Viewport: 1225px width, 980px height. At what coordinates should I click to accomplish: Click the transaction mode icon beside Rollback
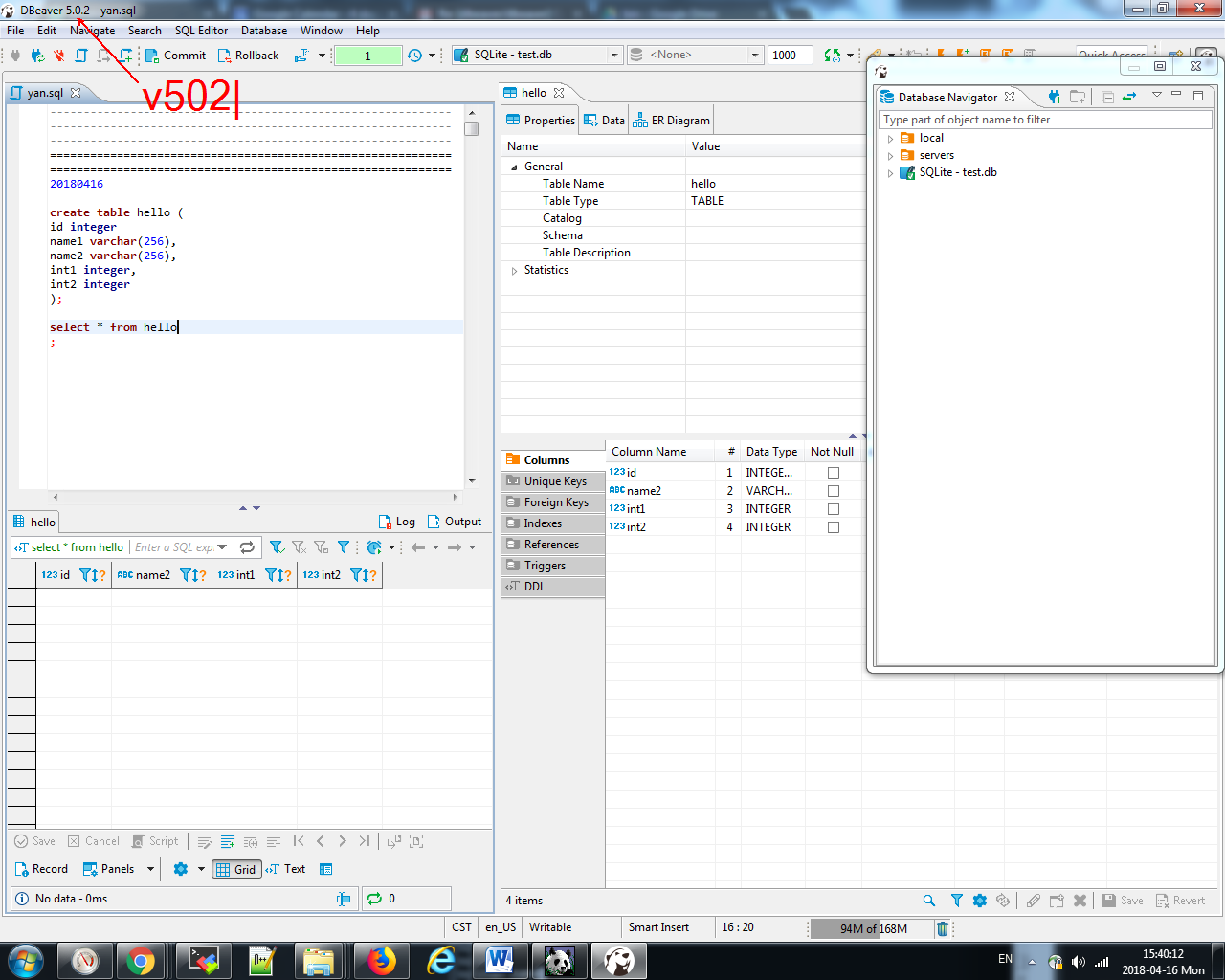(x=301, y=56)
